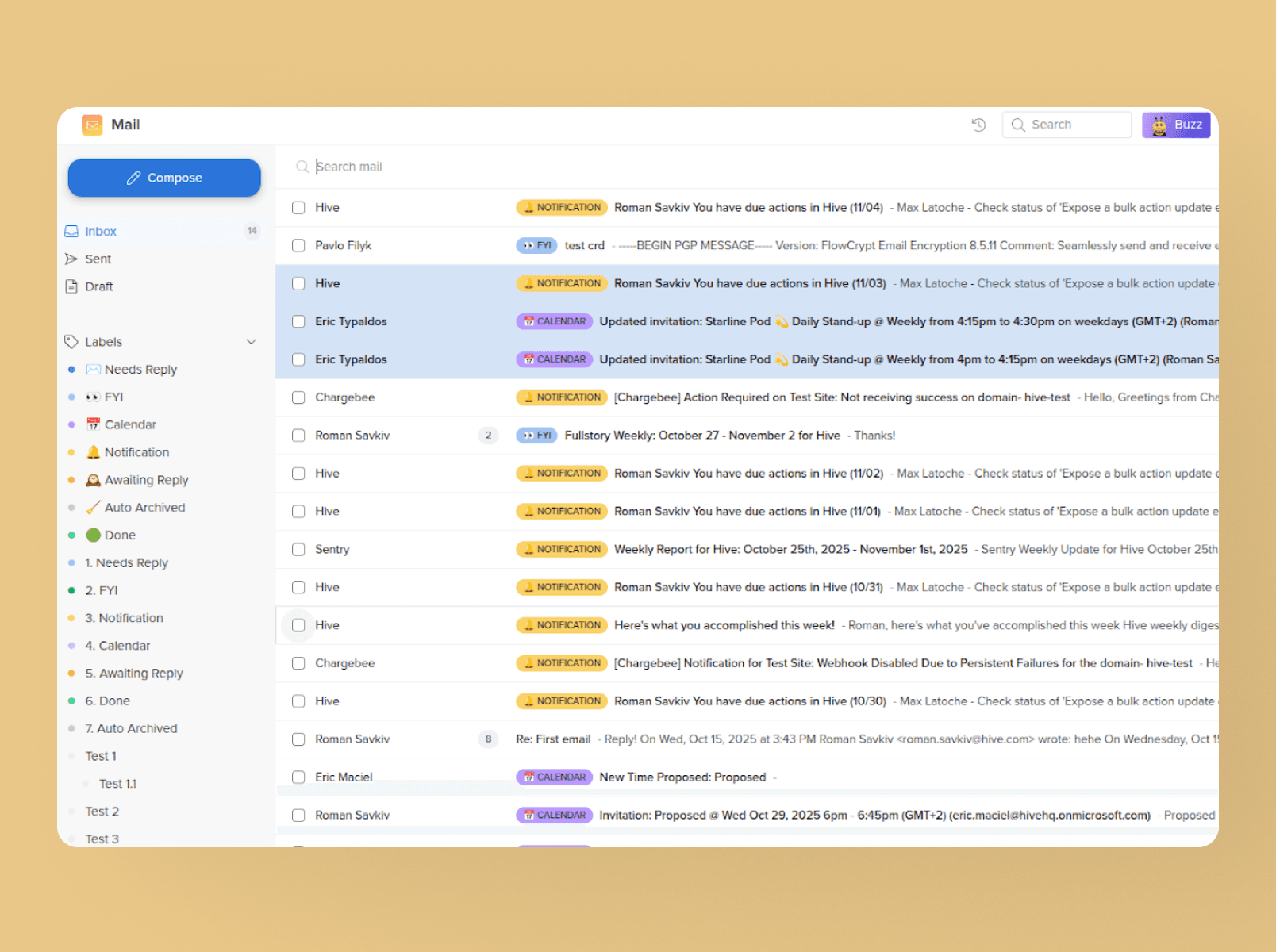The image size is (1276, 952).
Task: Tick the checkbox on the Chargebee Action Required email
Action: tap(298, 397)
